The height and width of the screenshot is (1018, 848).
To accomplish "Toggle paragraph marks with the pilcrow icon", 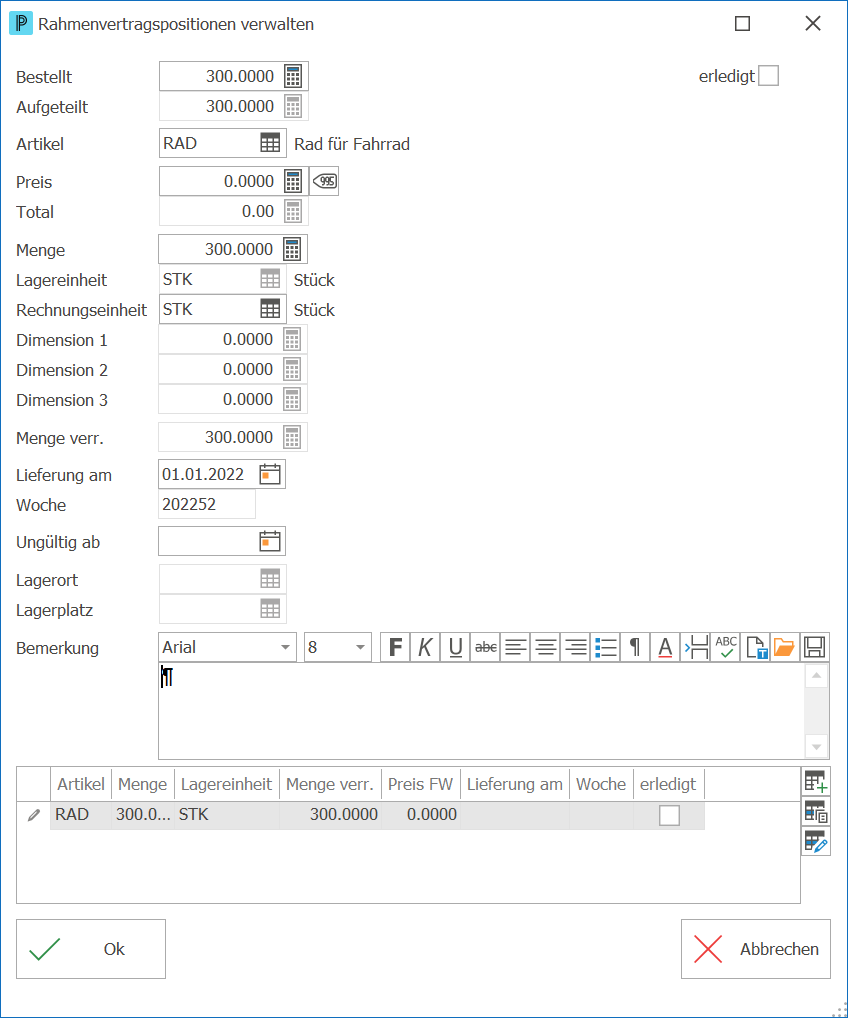I will [x=636, y=647].
